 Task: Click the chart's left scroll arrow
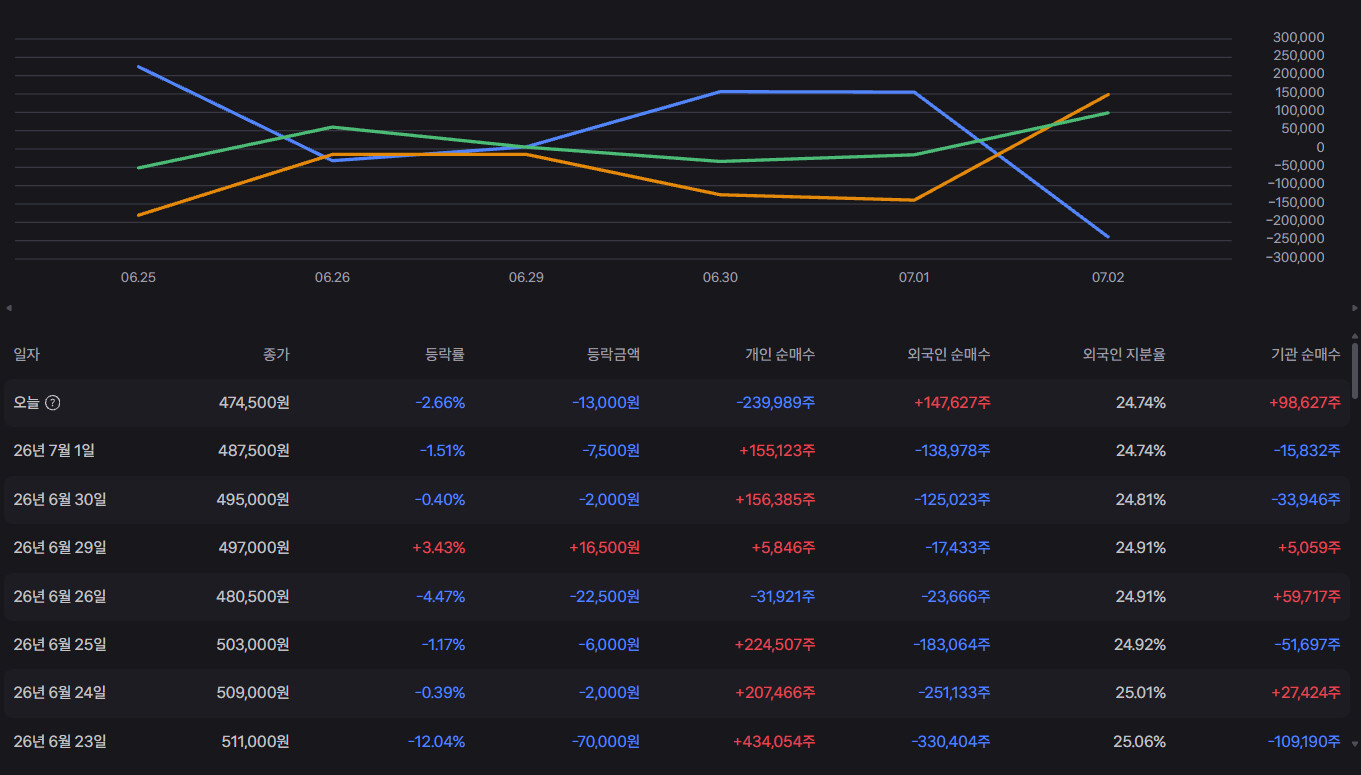tap(8, 308)
